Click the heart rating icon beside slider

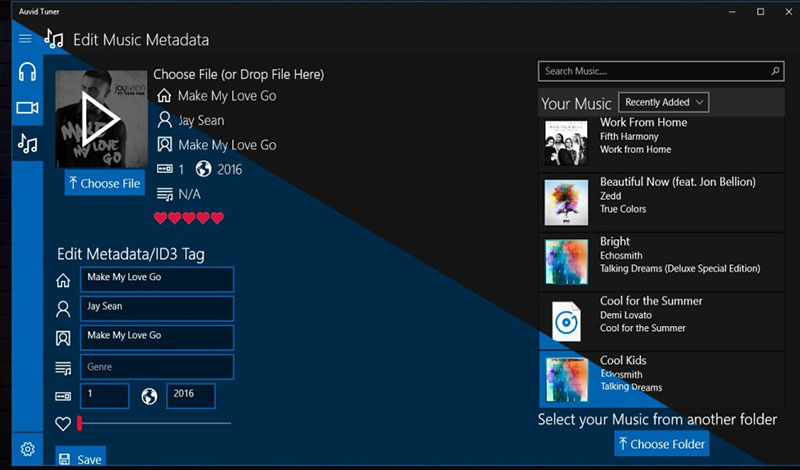click(x=63, y=424)
